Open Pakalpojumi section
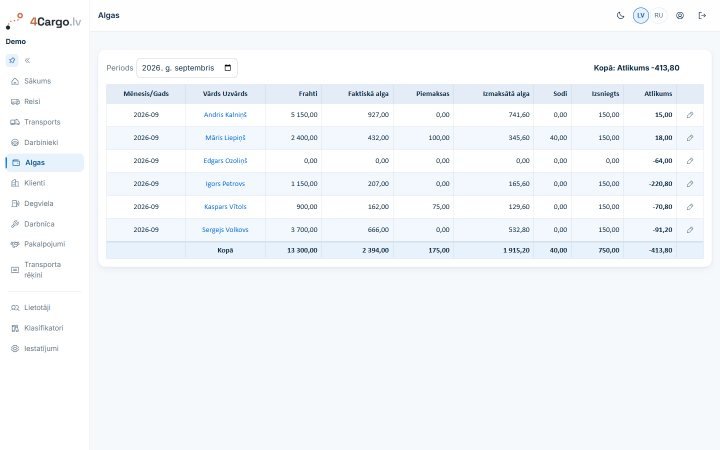 click(x=45, y=244)
